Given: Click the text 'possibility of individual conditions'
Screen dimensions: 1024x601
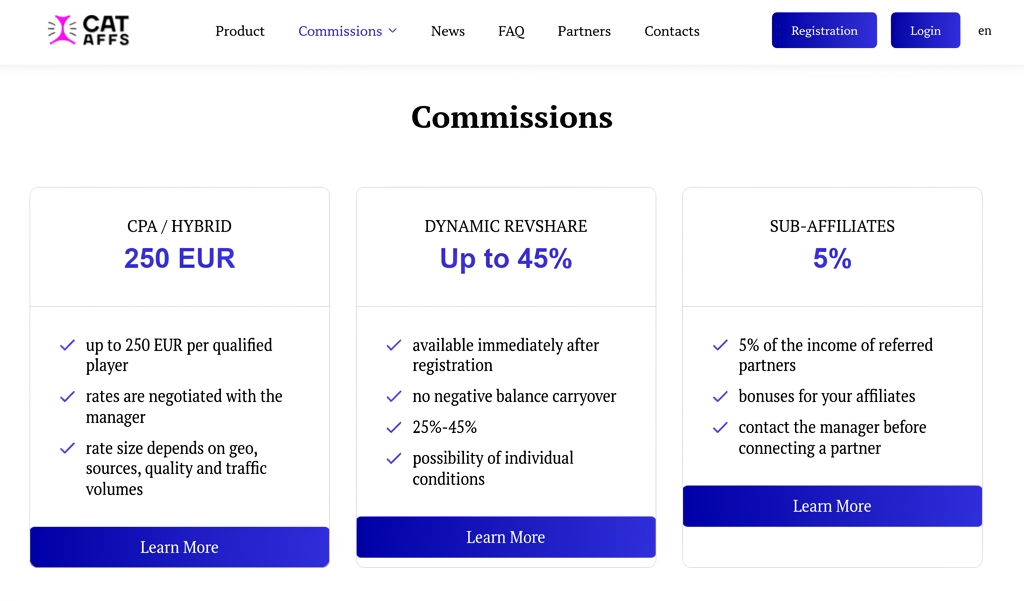Looking at the screenshot, I should pos(493,468).
